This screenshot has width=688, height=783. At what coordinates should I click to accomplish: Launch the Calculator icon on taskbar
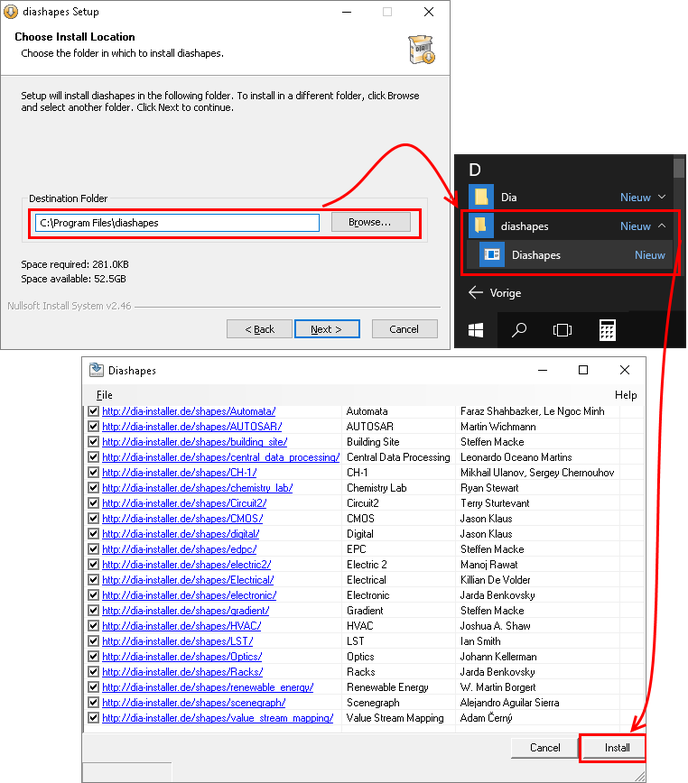click(607, 330)
